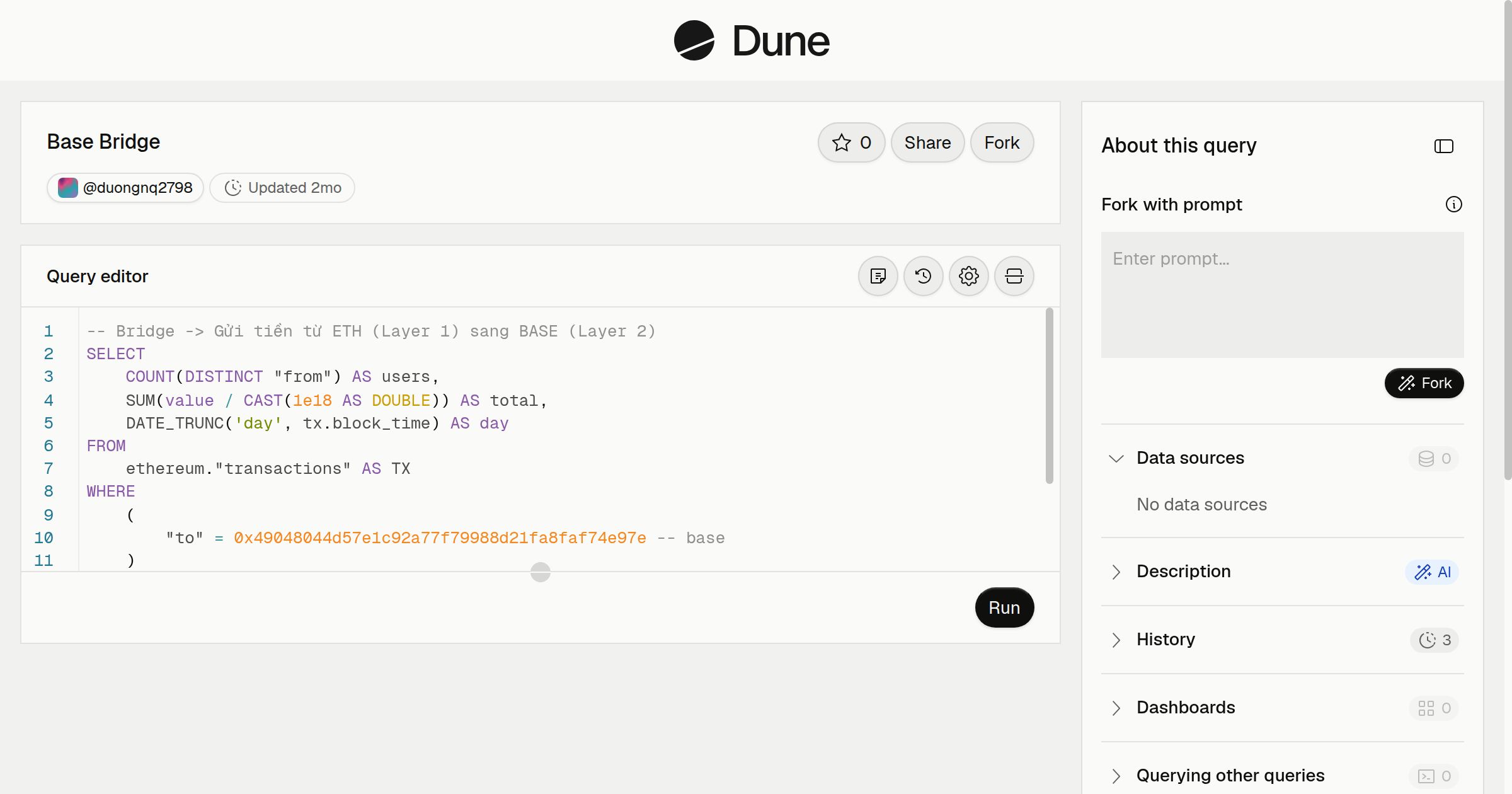Open the query notes icon in editor toolbar
The image size is (1512, 794).
point(878,276)
